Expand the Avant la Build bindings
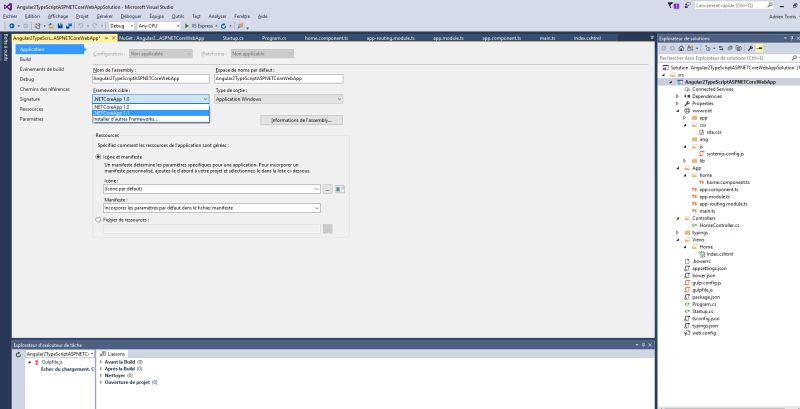800x409 pixels. pyautogui.click(x=101, y=362)
